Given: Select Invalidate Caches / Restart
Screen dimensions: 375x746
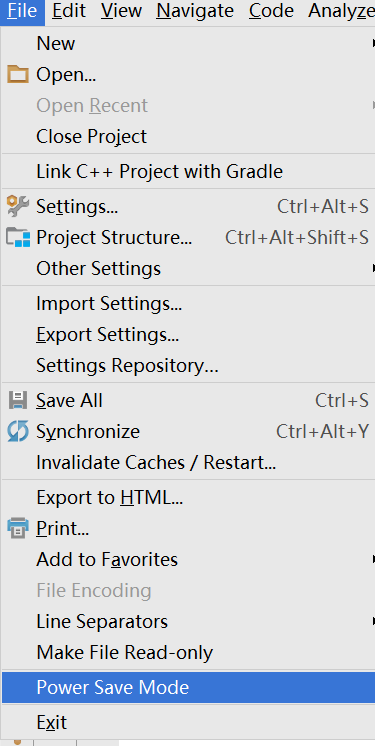Looking at the screenshot, I should pyautogui.click(x=188, y=462).
